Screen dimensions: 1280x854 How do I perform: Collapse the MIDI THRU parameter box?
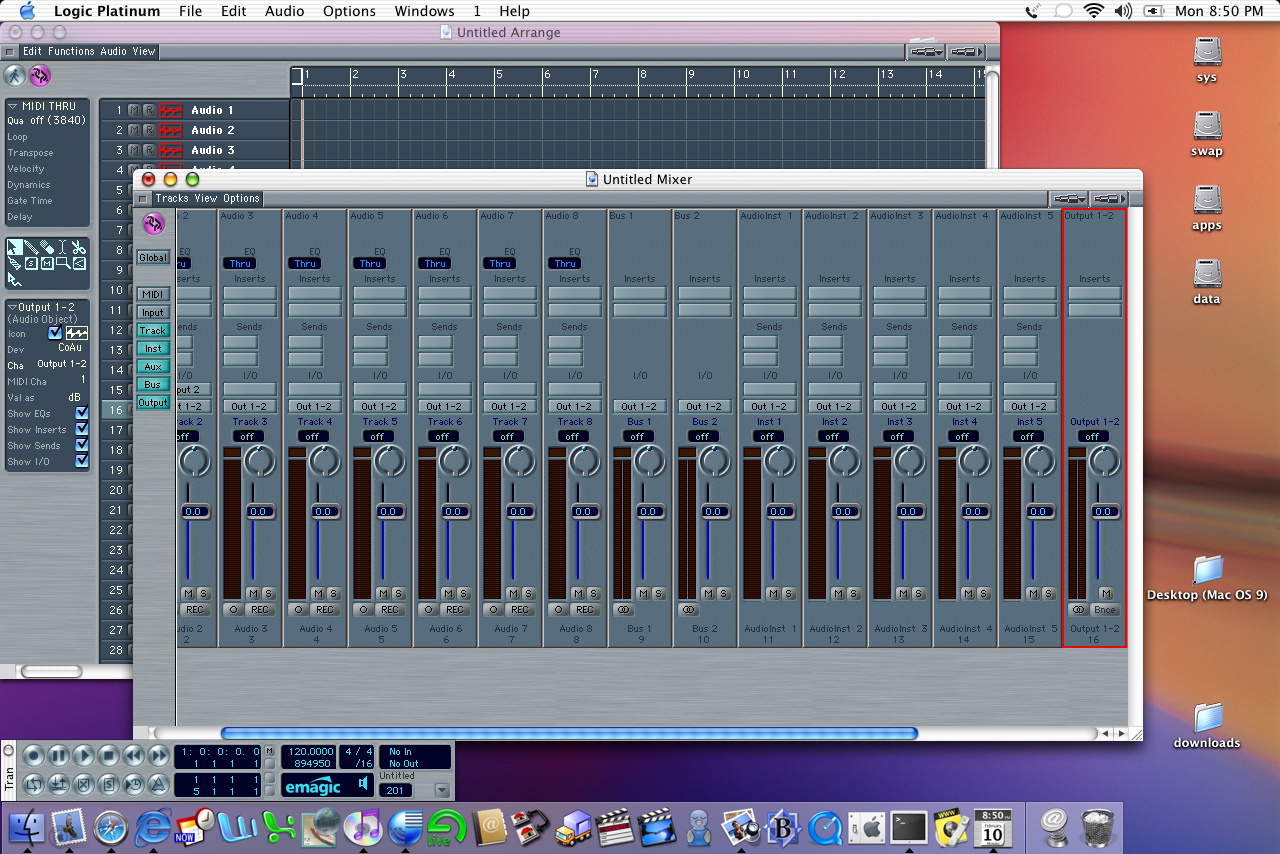(x=13, y=106)
